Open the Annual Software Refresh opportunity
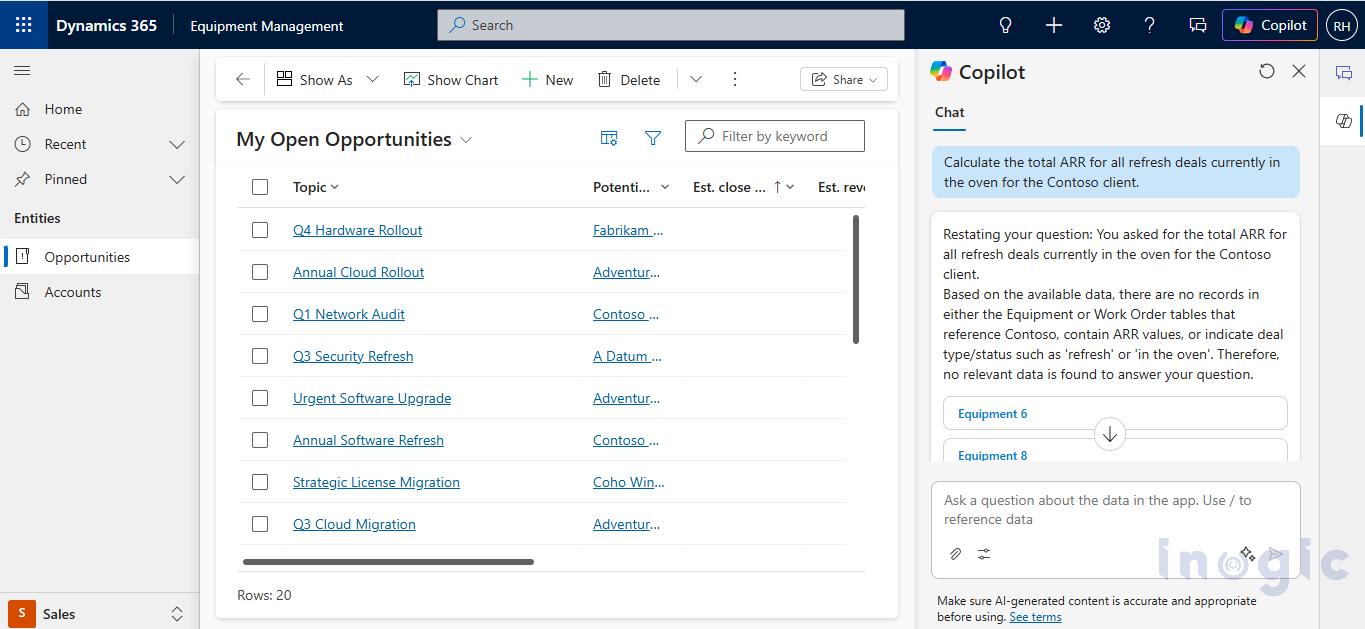 point(368,440)
